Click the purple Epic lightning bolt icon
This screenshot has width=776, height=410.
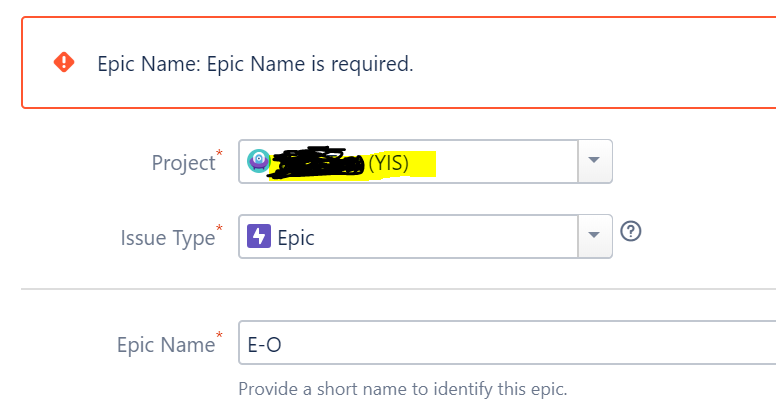[258, 237]
